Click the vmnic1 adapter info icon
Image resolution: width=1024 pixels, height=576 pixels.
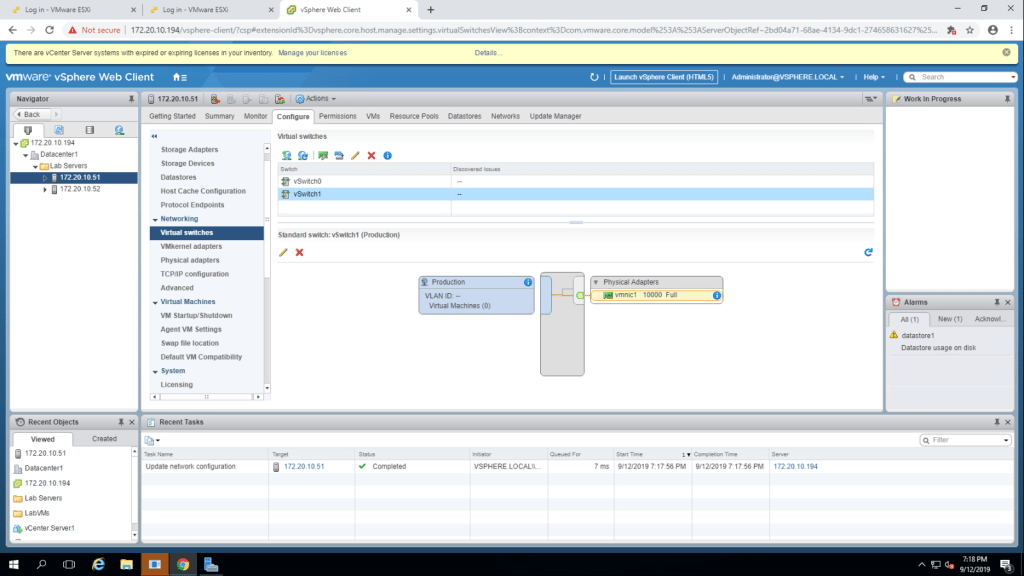[x=716, y=295]
